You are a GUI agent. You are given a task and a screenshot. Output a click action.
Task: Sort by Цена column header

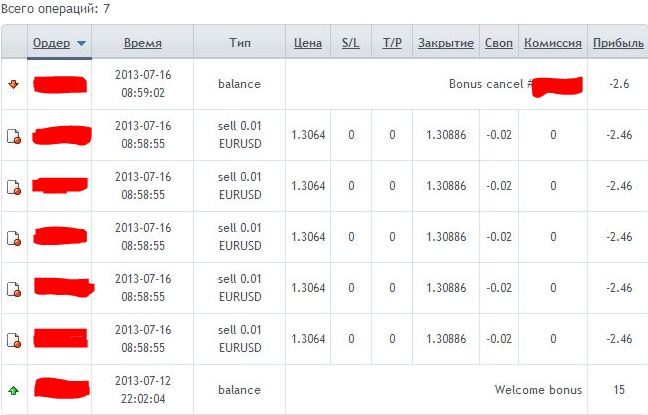(x=308, y=43)
